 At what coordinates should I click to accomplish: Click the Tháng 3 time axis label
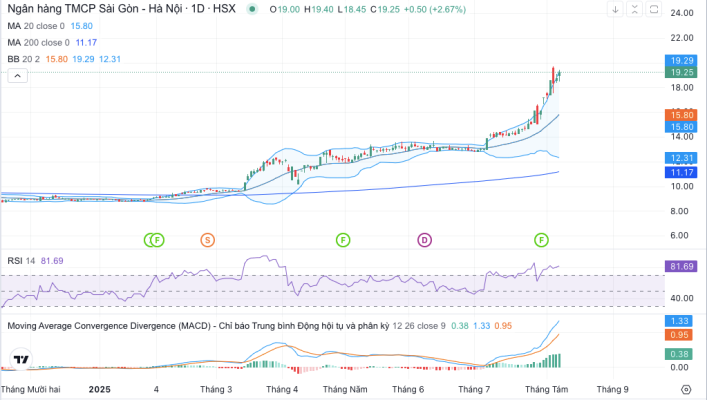click(216, 389)
